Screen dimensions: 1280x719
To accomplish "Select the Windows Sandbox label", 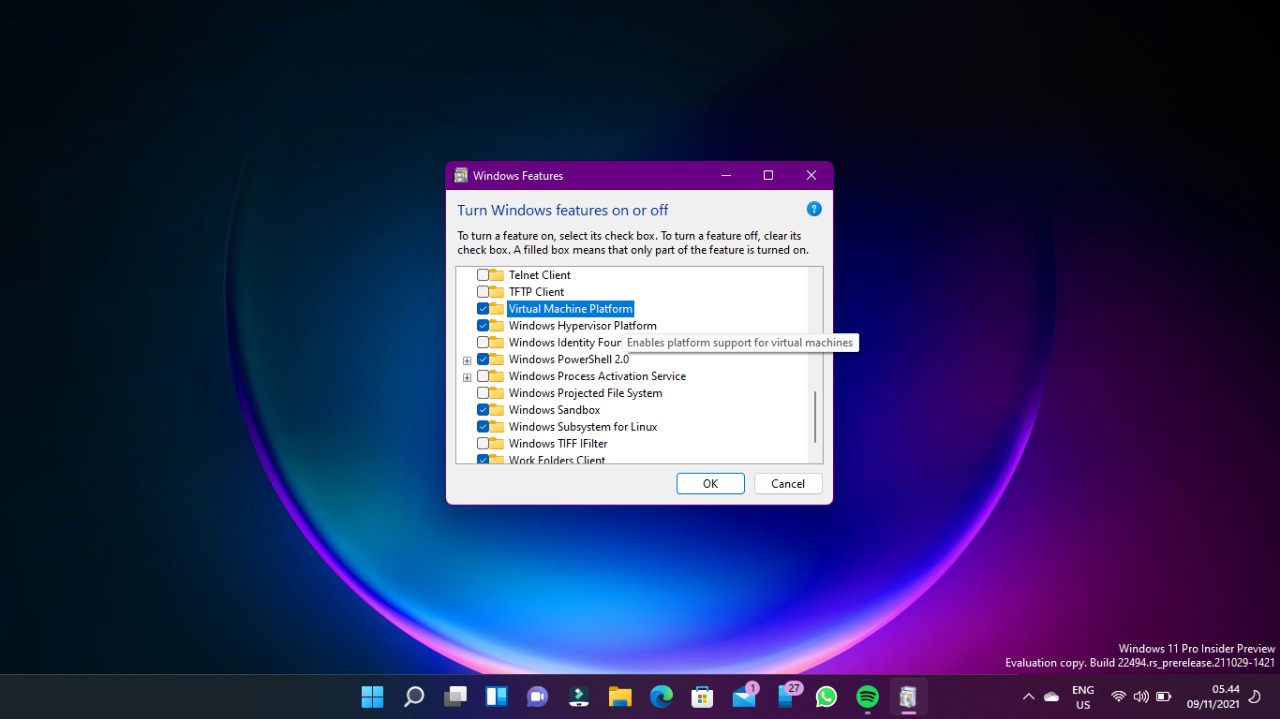I will [x=554, y=410].
